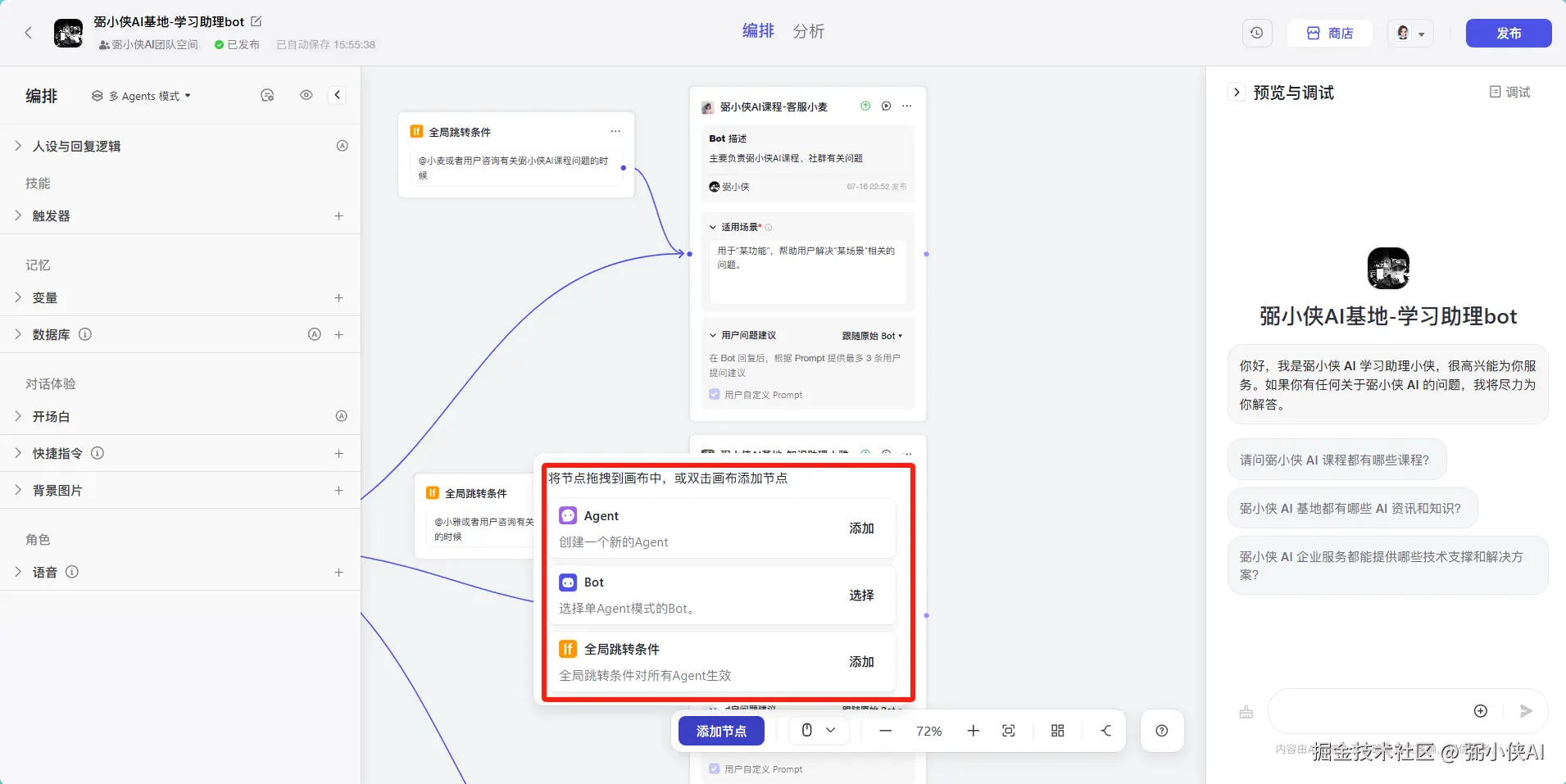
Task: Expand the 快捷指令 section
Action: pos(18,453)
